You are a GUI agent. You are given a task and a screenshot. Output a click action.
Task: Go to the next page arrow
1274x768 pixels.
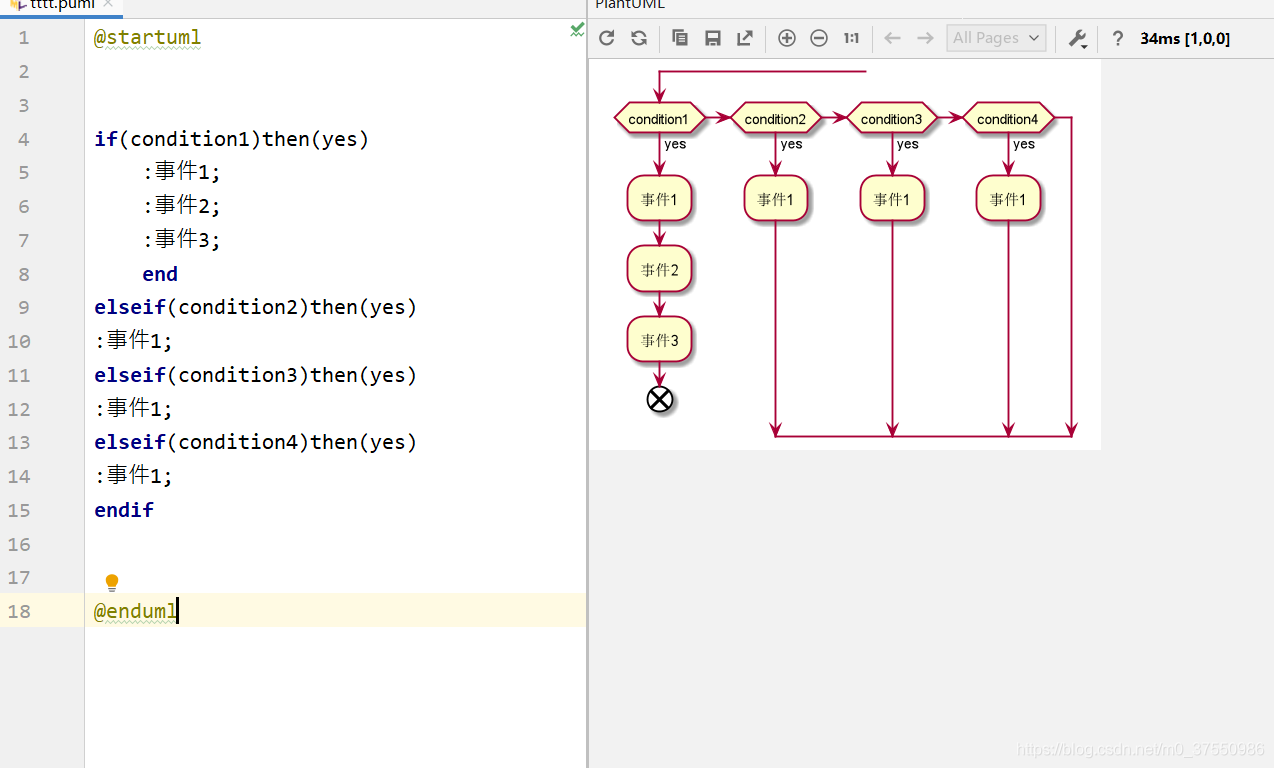(x=925, y=38)
